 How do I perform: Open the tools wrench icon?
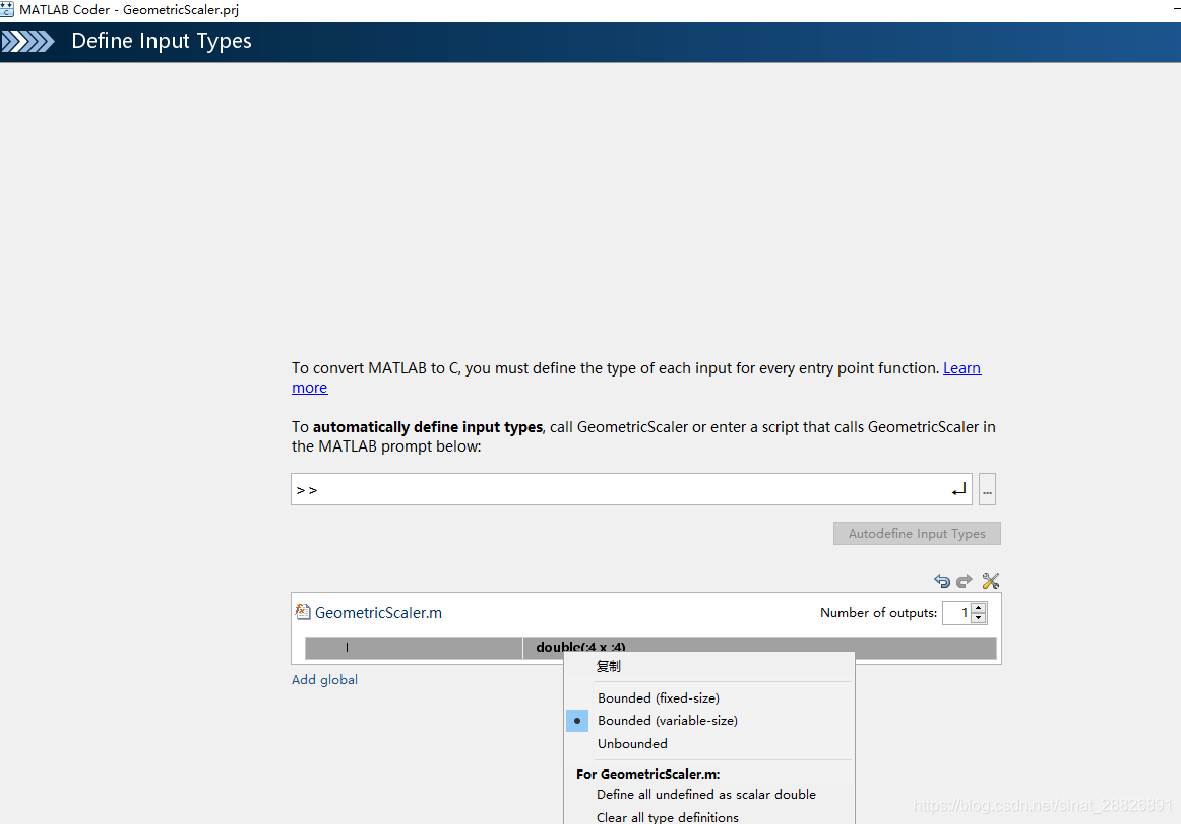tap(990, 581)
